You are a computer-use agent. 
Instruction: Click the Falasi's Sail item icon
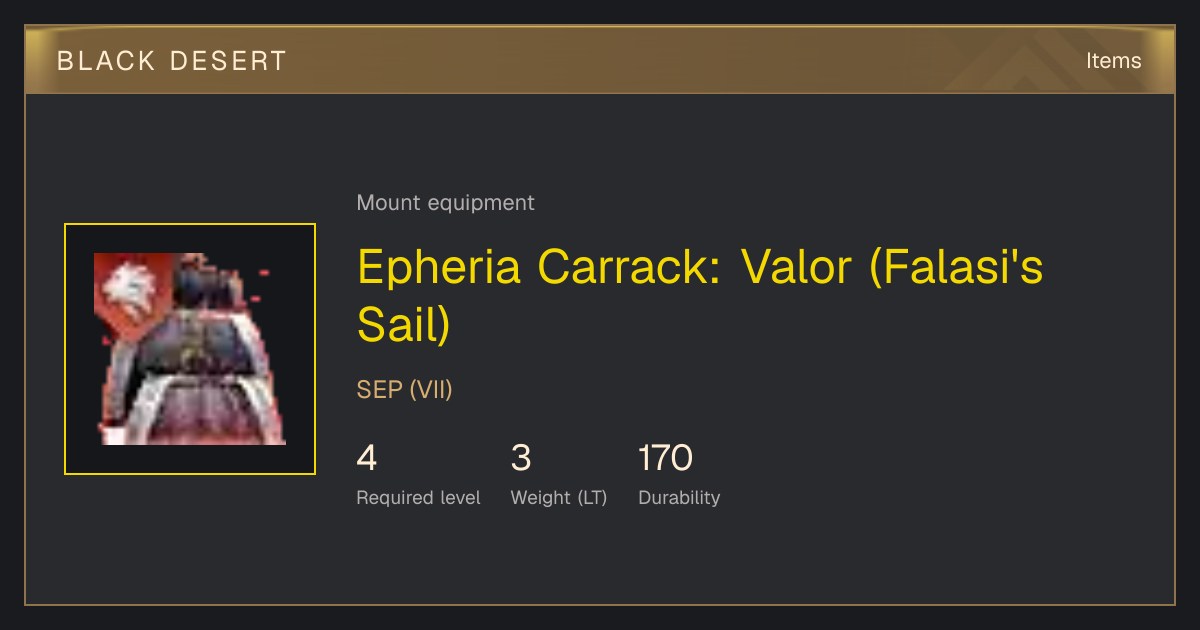[190, 349]
